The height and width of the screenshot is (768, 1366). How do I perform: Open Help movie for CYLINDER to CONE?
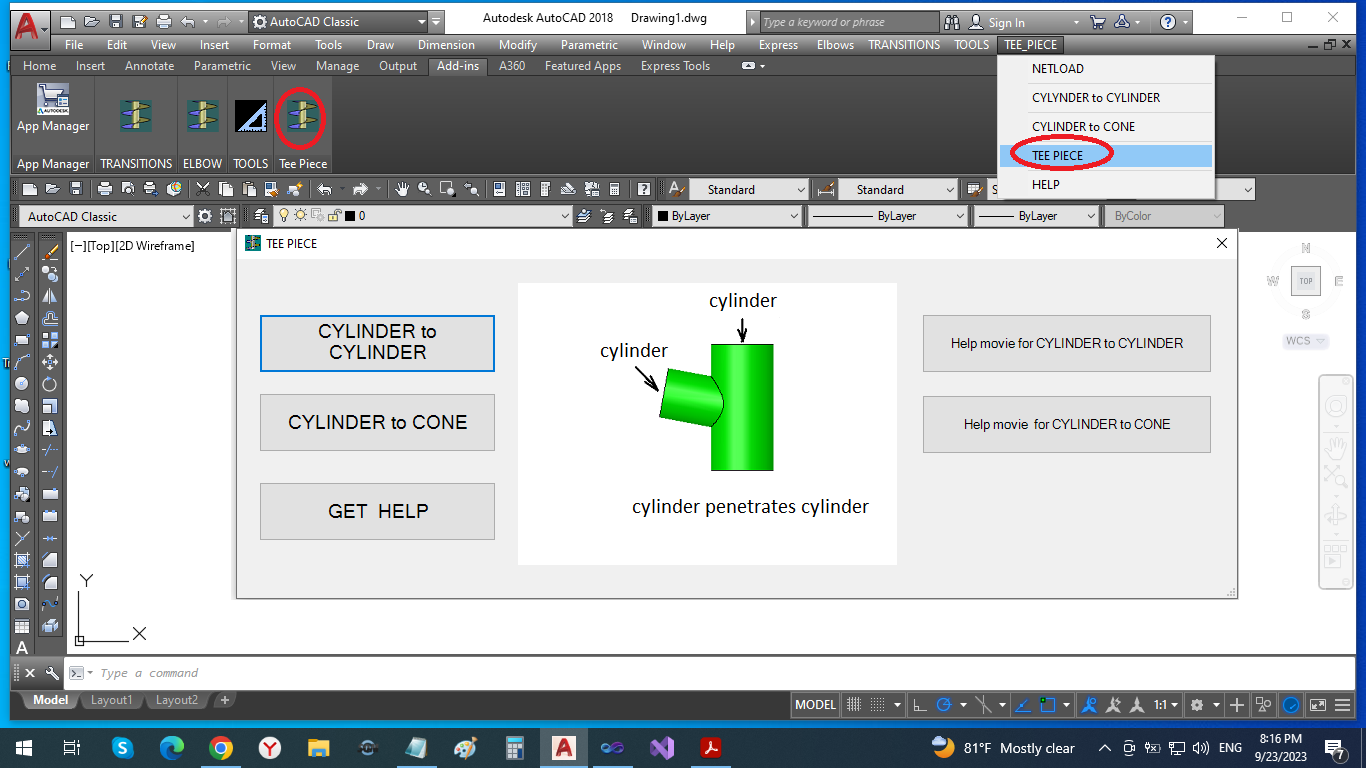click(1066, 424)
